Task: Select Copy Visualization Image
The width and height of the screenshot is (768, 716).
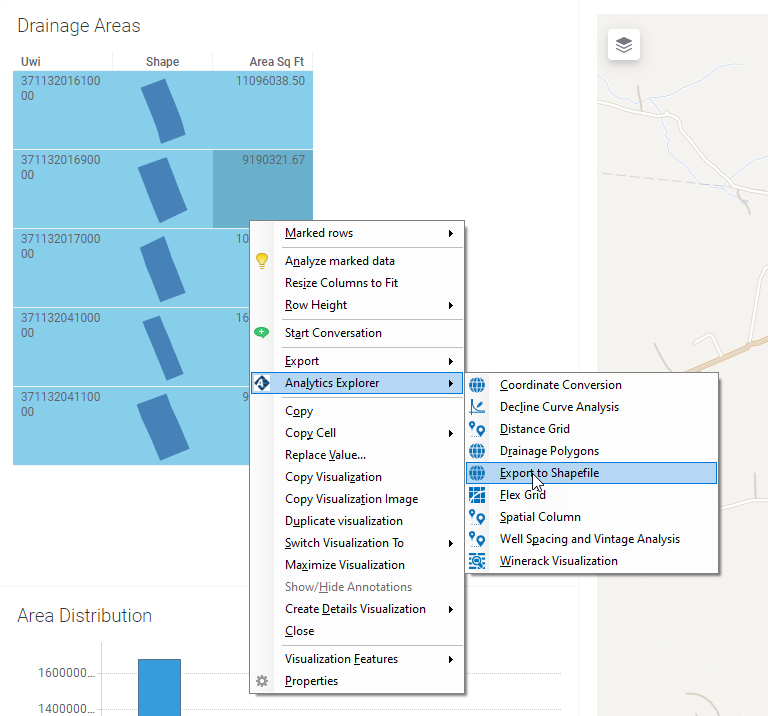Action: [357, 499]
